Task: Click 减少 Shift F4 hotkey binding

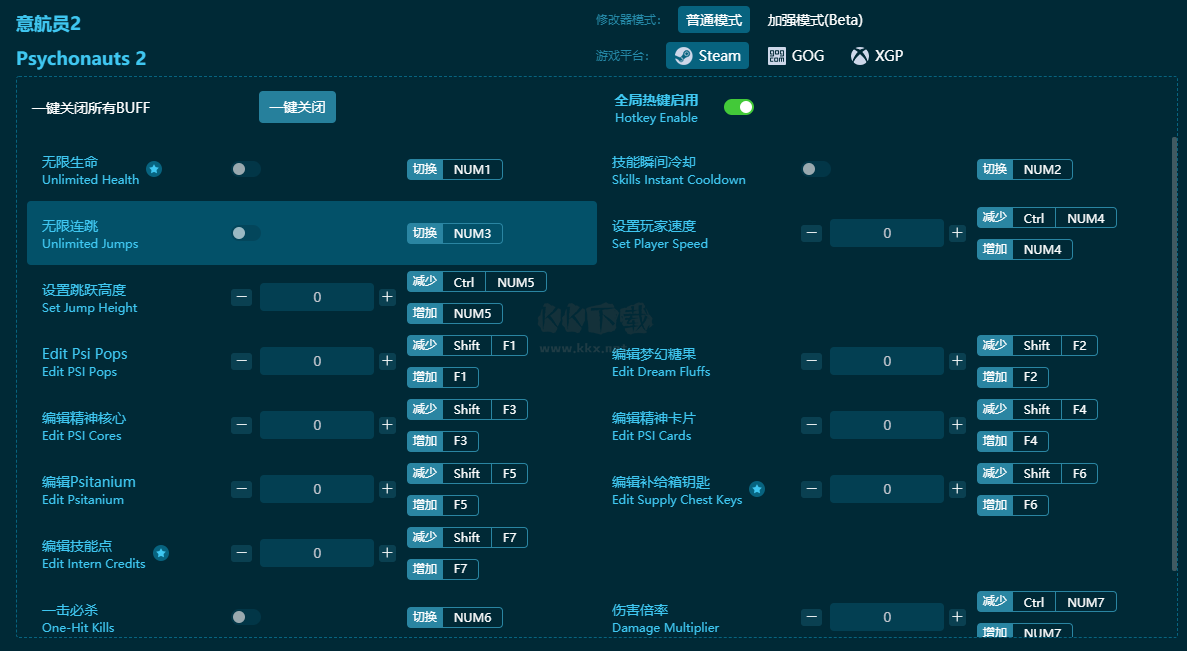Action: (x=1037, y=410)
